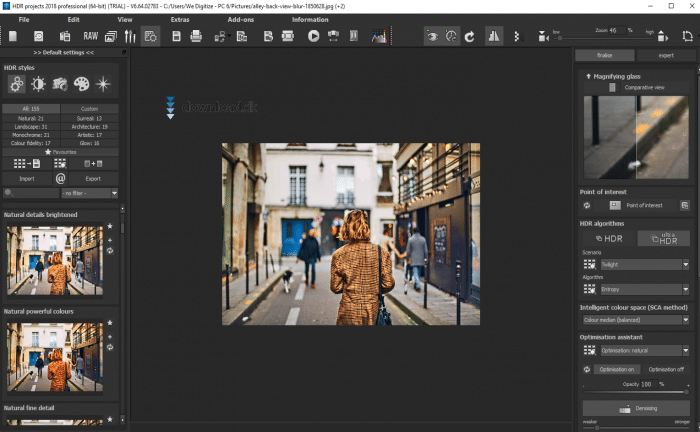Image resolution: width=700 pixels, height=432 pixels.
Task: Open the image sequence stack icon
Action: coord(111,37)
